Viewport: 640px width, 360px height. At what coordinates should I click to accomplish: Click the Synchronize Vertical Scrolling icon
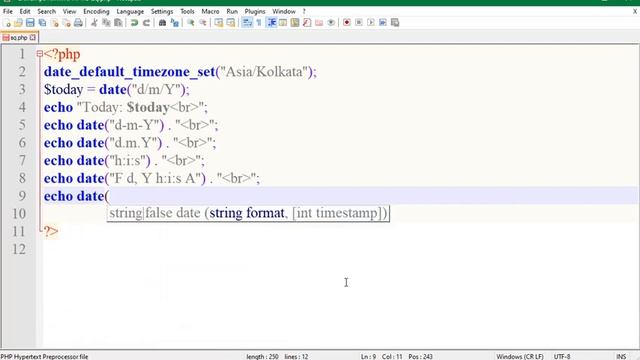[219, 23]
